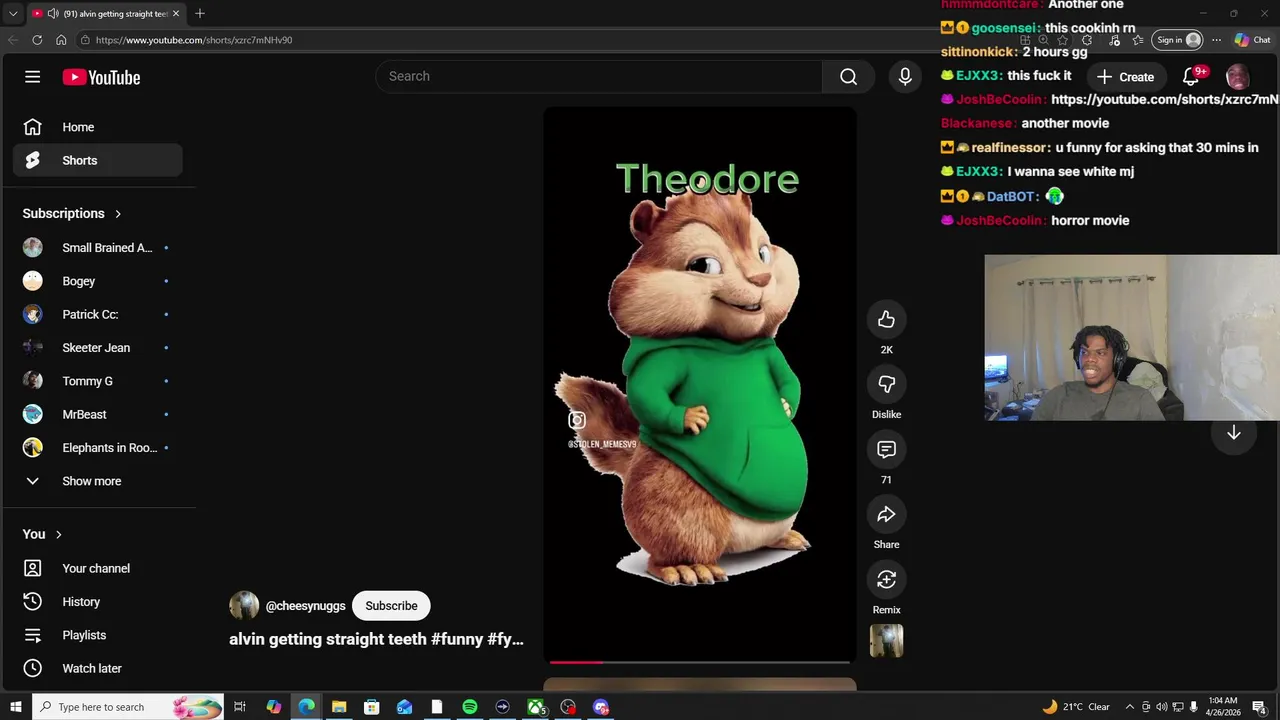Open Playlists in the sidebar

point(98,635)
